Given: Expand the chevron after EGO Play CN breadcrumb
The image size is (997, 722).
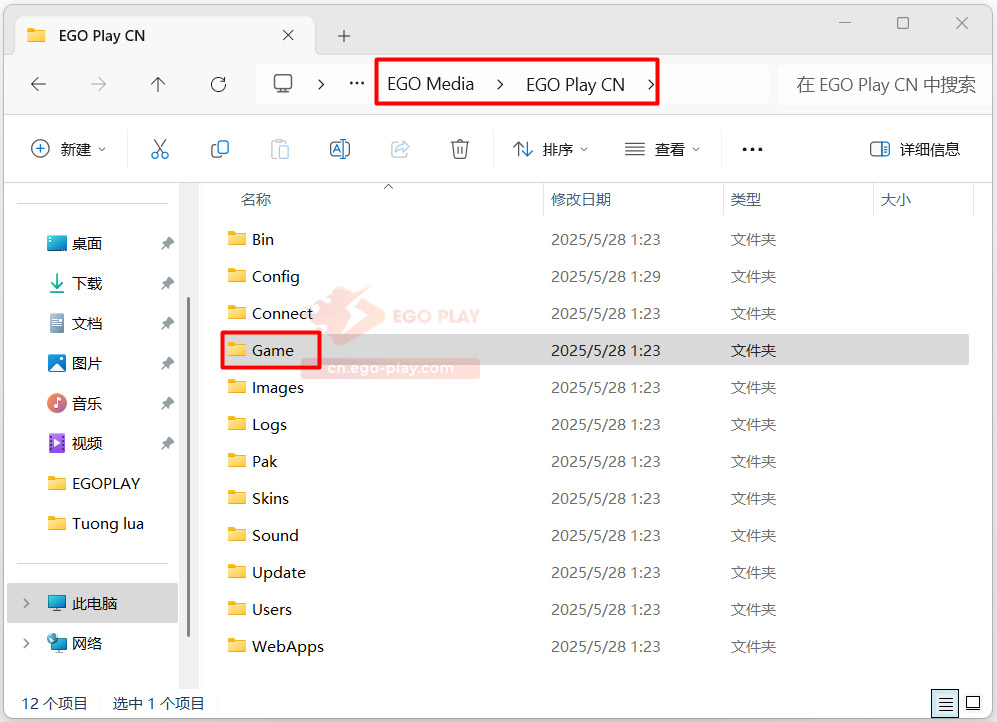Looking at the screenshot, I should tap(650, 85).
